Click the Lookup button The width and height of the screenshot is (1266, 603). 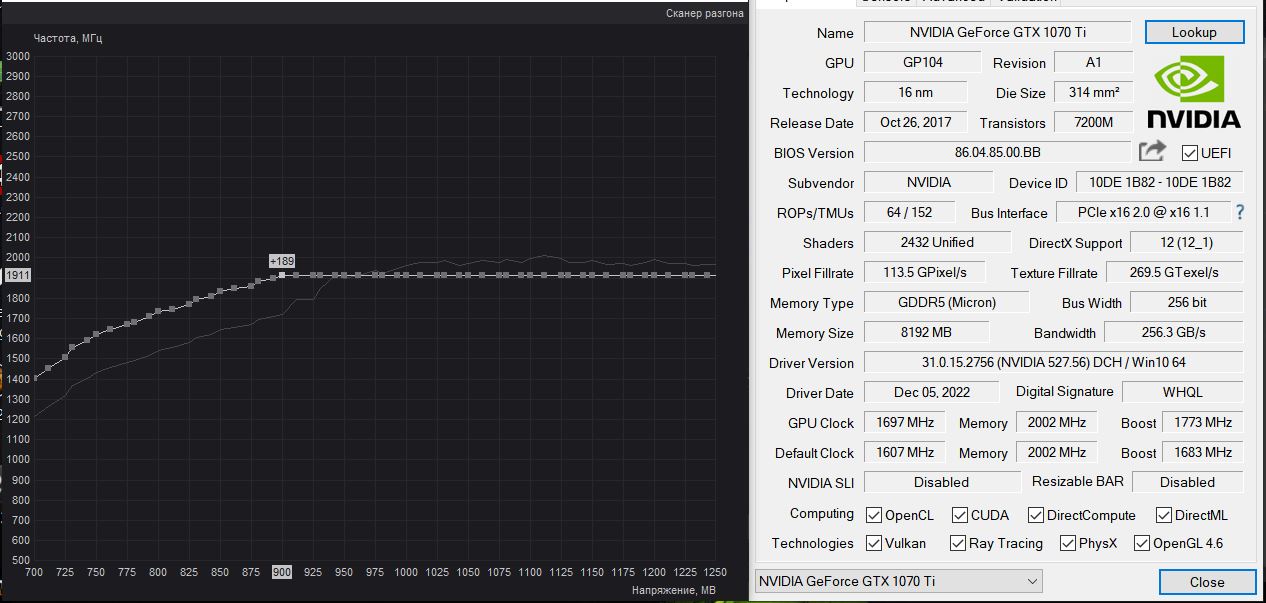click(x=1194, y=32)
